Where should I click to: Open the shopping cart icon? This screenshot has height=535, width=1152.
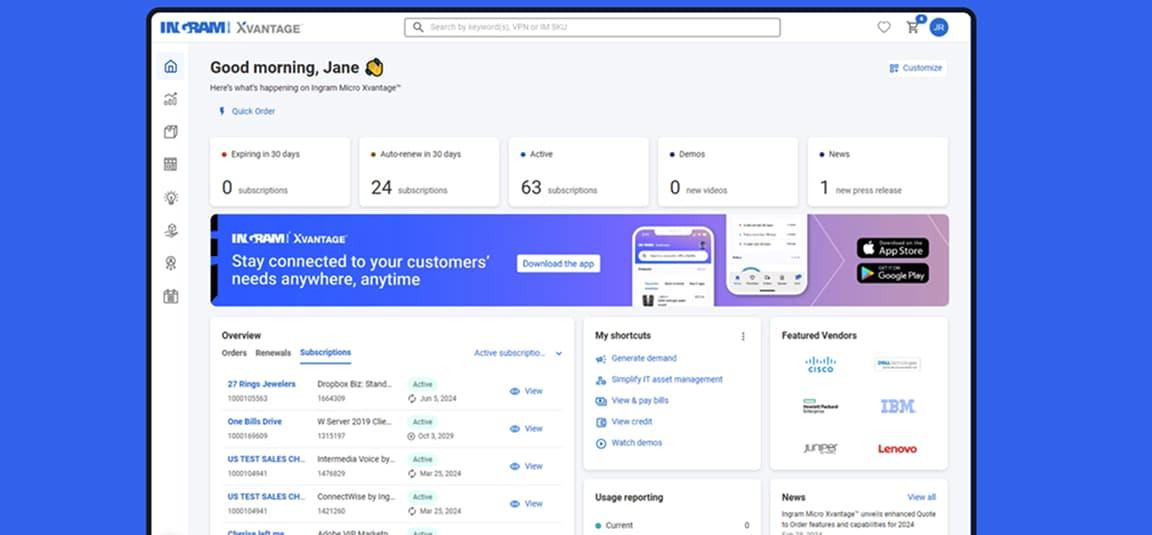tap(912, 27)
